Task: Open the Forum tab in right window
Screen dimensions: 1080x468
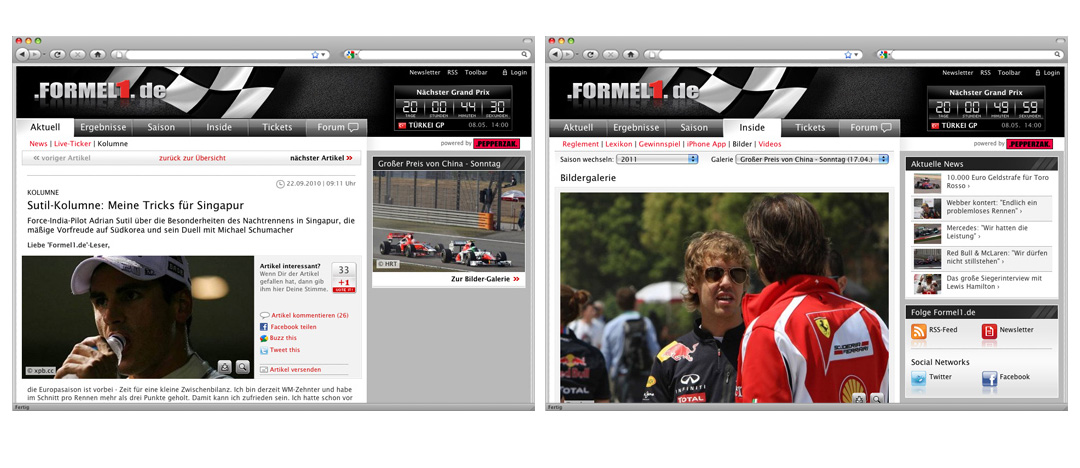Action: point(871,128)
